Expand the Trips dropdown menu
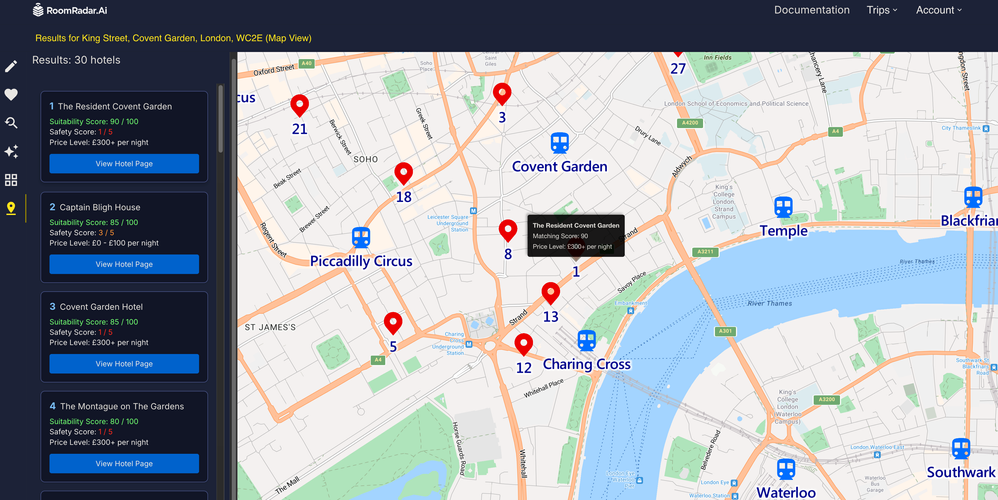998x500 pixels. tap(882, 10)
